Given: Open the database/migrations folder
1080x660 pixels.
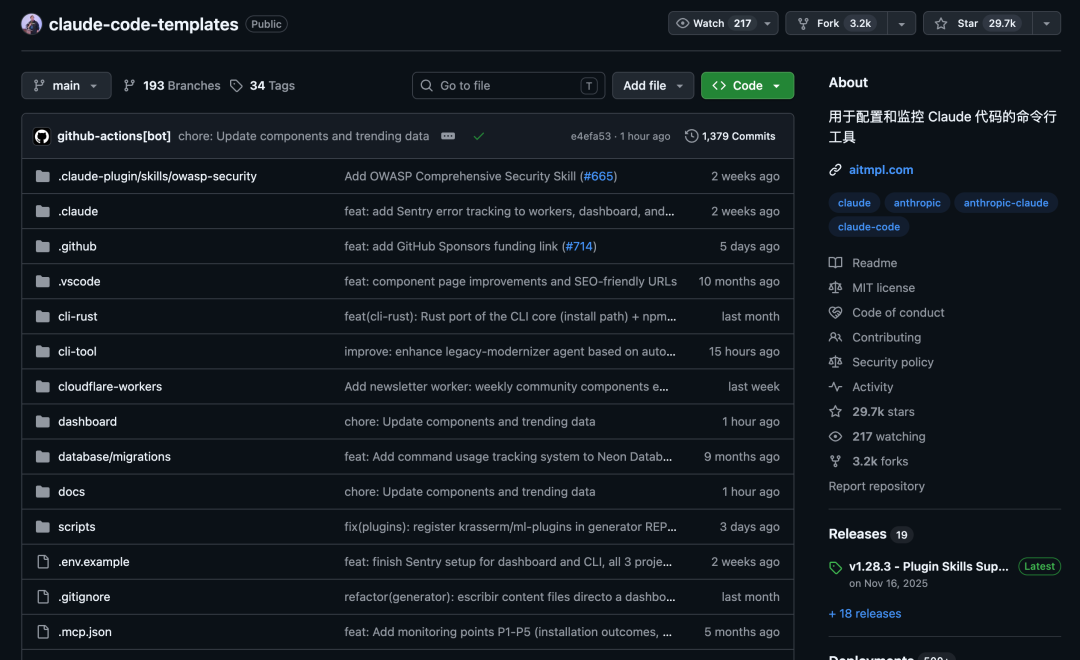Looking at the screenshot, I should [x=114, y=457].
